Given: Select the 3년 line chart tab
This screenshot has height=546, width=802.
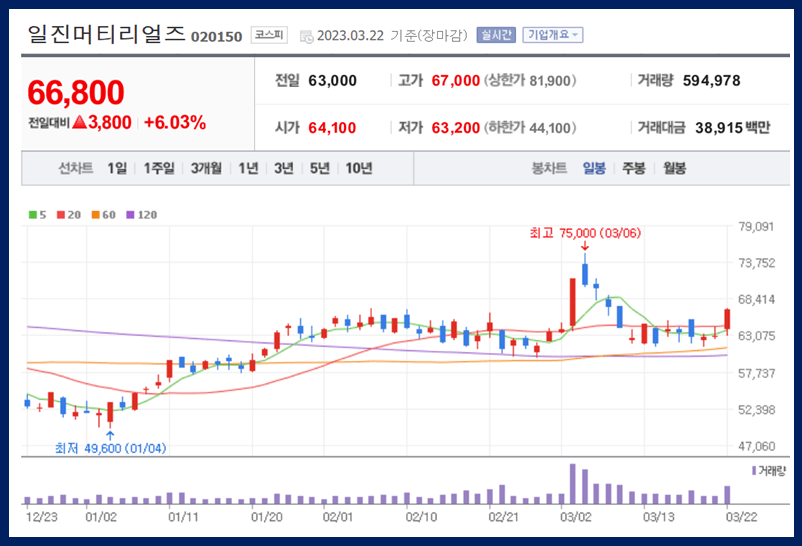Looking at the screenshot, I should pos(284,168).
